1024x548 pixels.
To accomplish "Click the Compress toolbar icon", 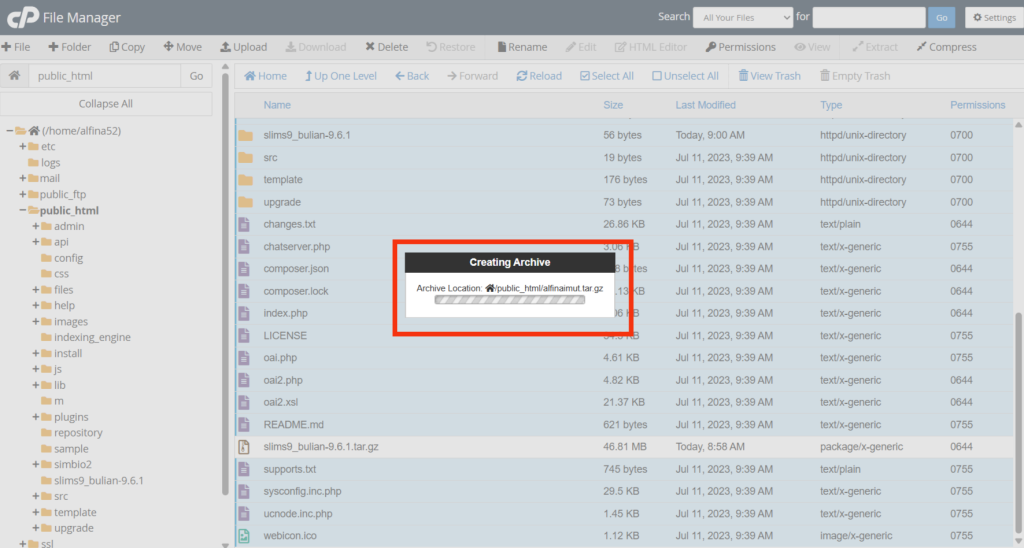I will pos(922,47).
